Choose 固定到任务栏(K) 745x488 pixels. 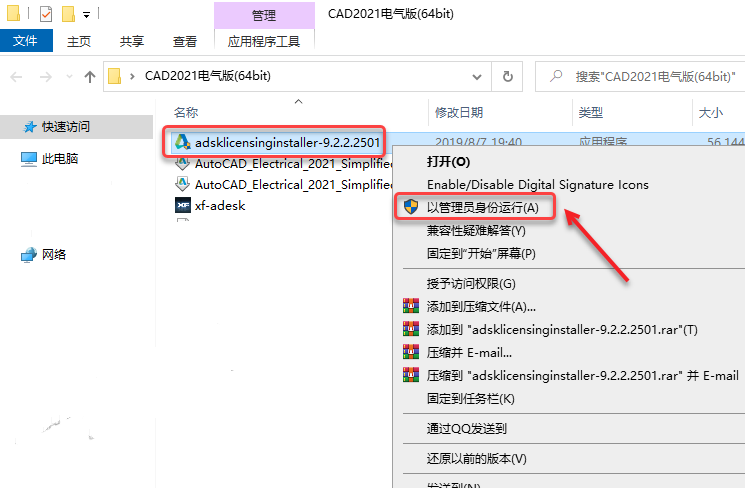[470, 398]
